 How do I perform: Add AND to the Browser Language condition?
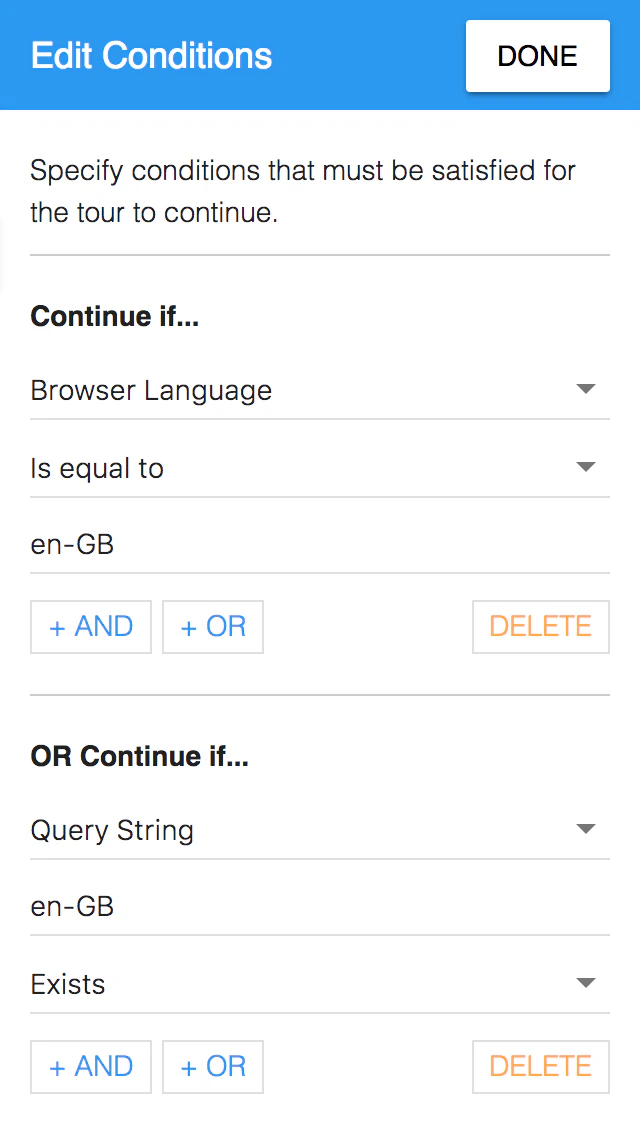(91, 627)
